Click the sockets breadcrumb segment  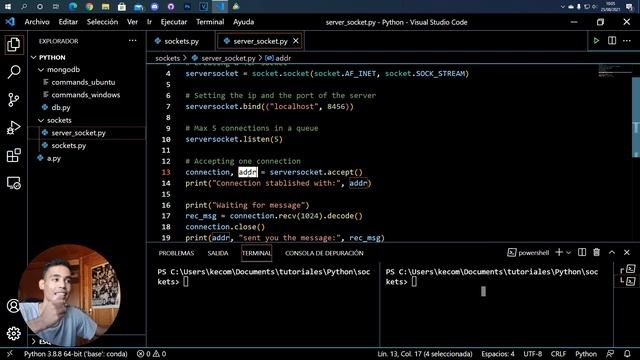(167, 58)
